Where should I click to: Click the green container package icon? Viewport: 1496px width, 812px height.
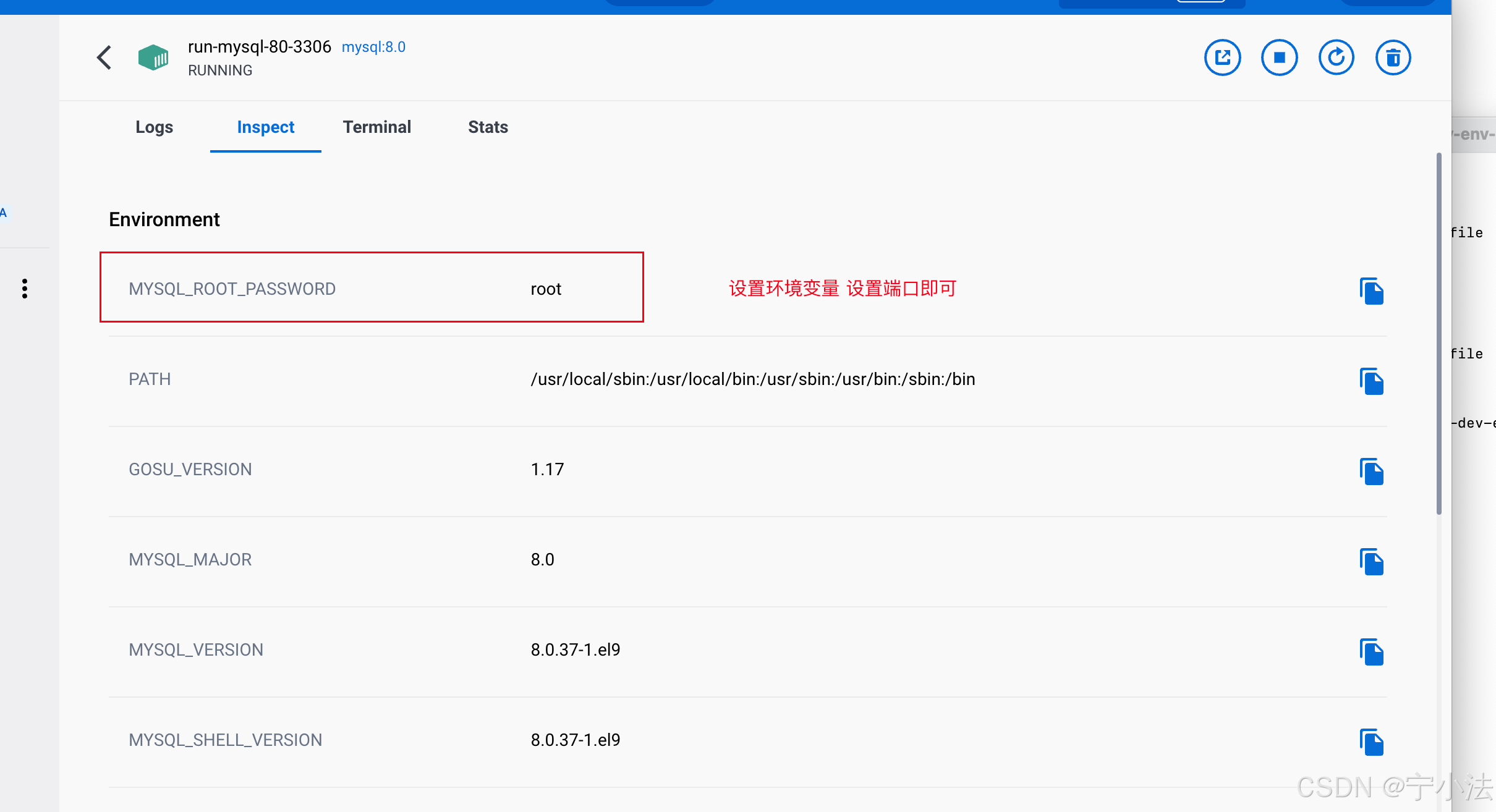(152, 57)
